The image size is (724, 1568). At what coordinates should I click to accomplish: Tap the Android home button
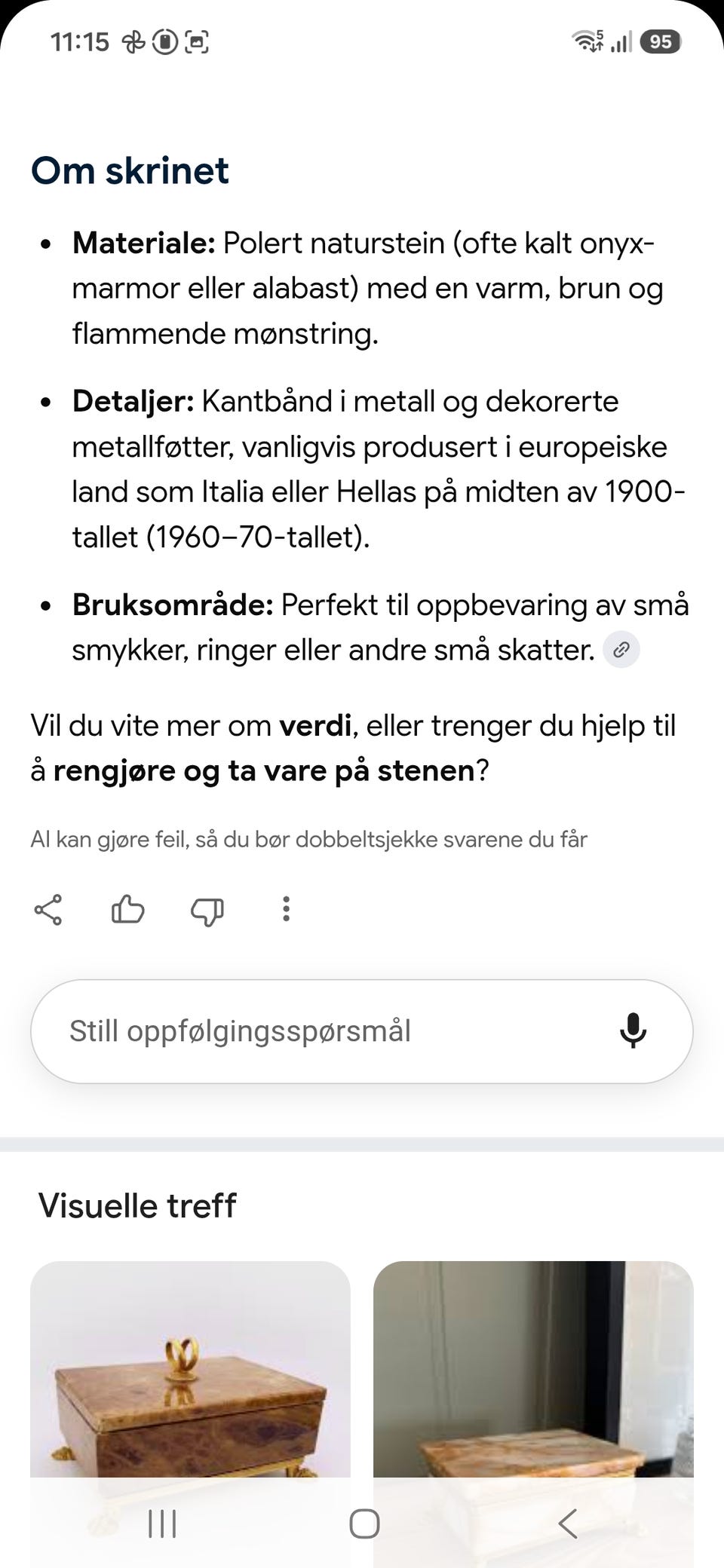click(364, 1524)
